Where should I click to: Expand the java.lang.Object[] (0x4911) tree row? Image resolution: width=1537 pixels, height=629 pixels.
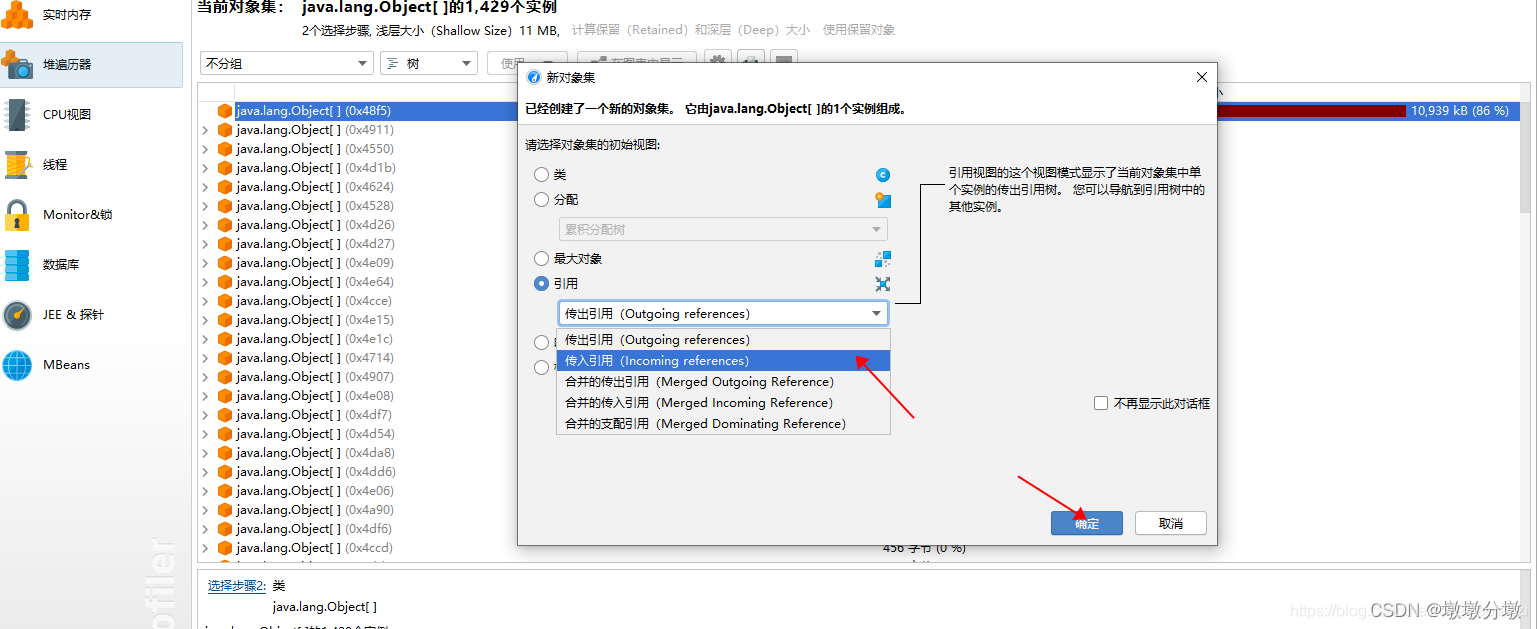[206, 130]
